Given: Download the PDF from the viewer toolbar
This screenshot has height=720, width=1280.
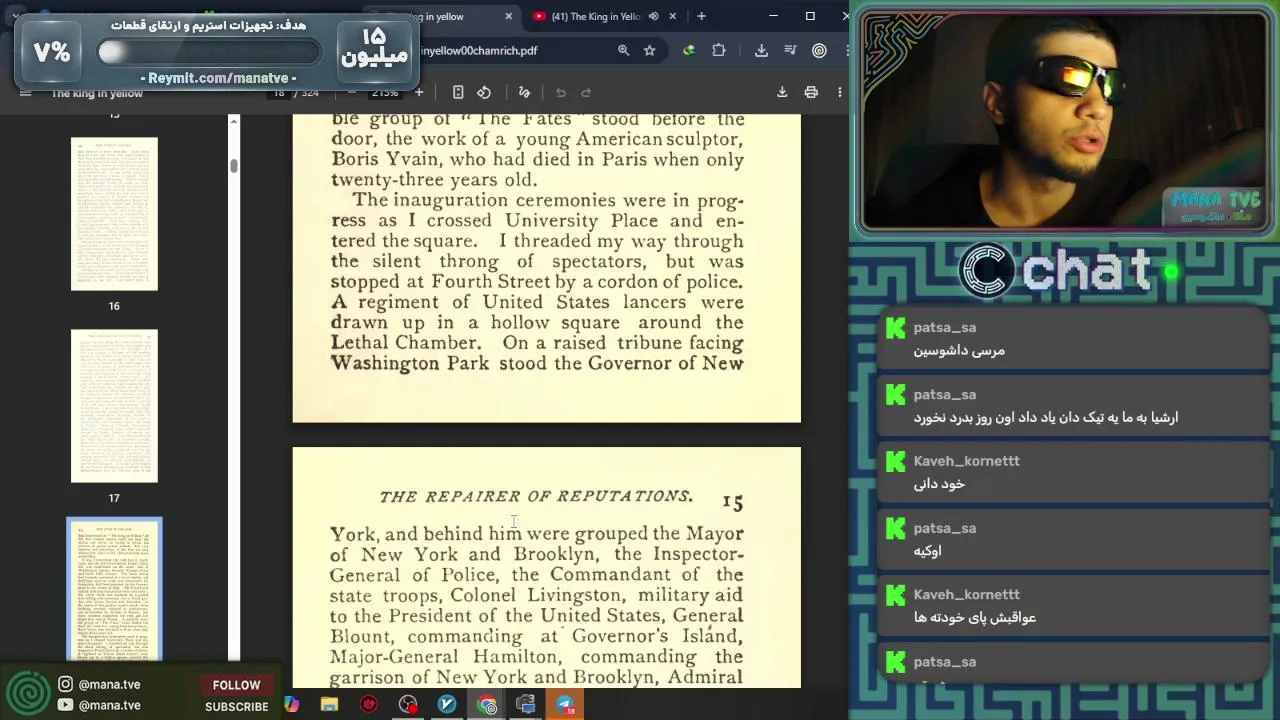Looking at the screenshot, I should [782, 93].
